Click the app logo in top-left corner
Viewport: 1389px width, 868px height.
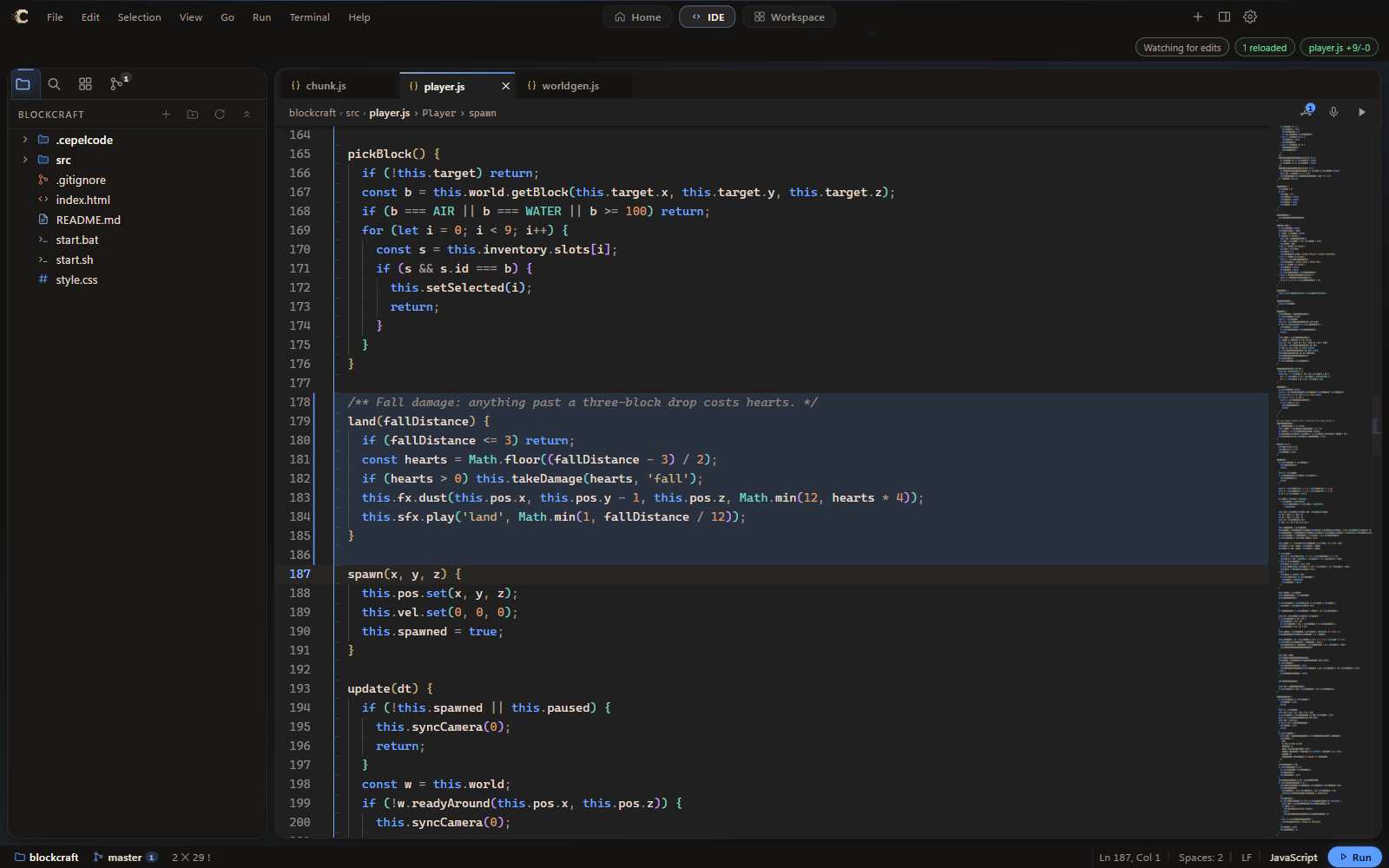point(21,16)
